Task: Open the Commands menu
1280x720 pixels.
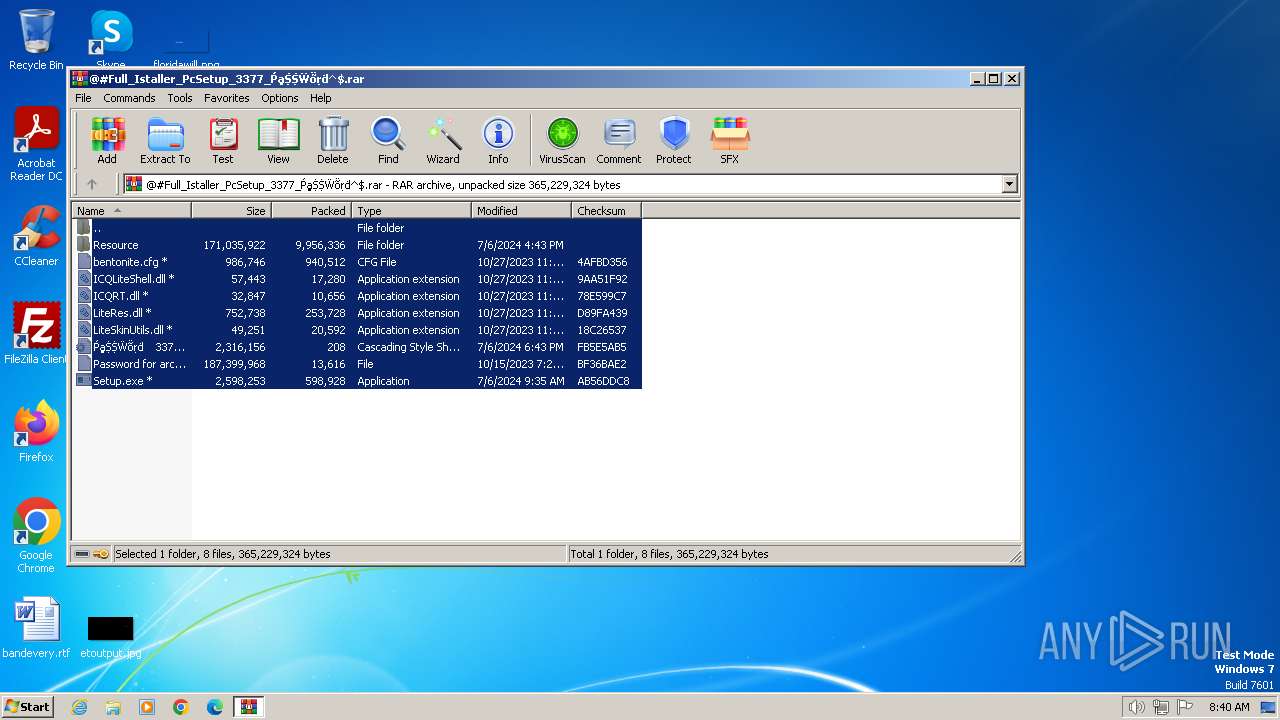Action: (x=129, y=98)
